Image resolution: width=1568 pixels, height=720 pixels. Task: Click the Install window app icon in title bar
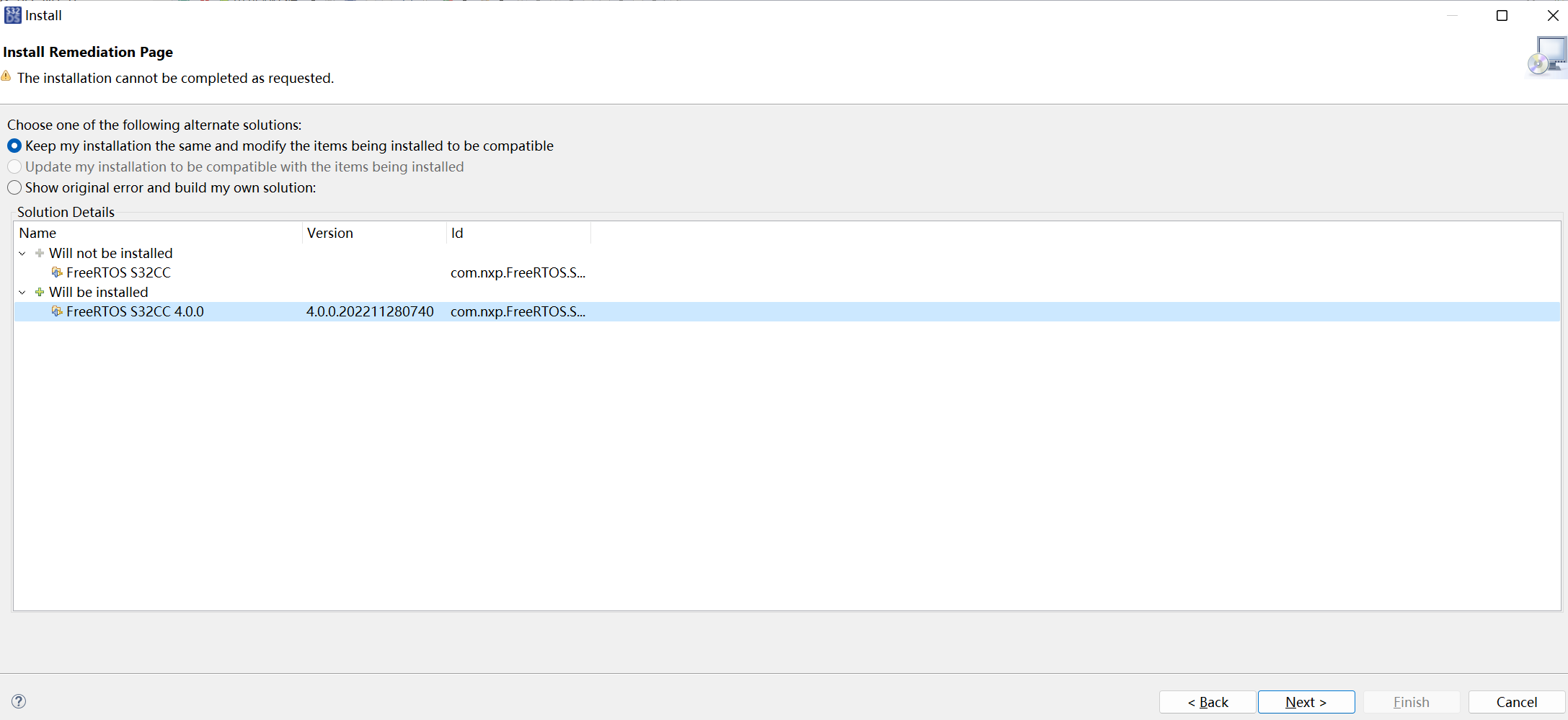tap(13, 15)
